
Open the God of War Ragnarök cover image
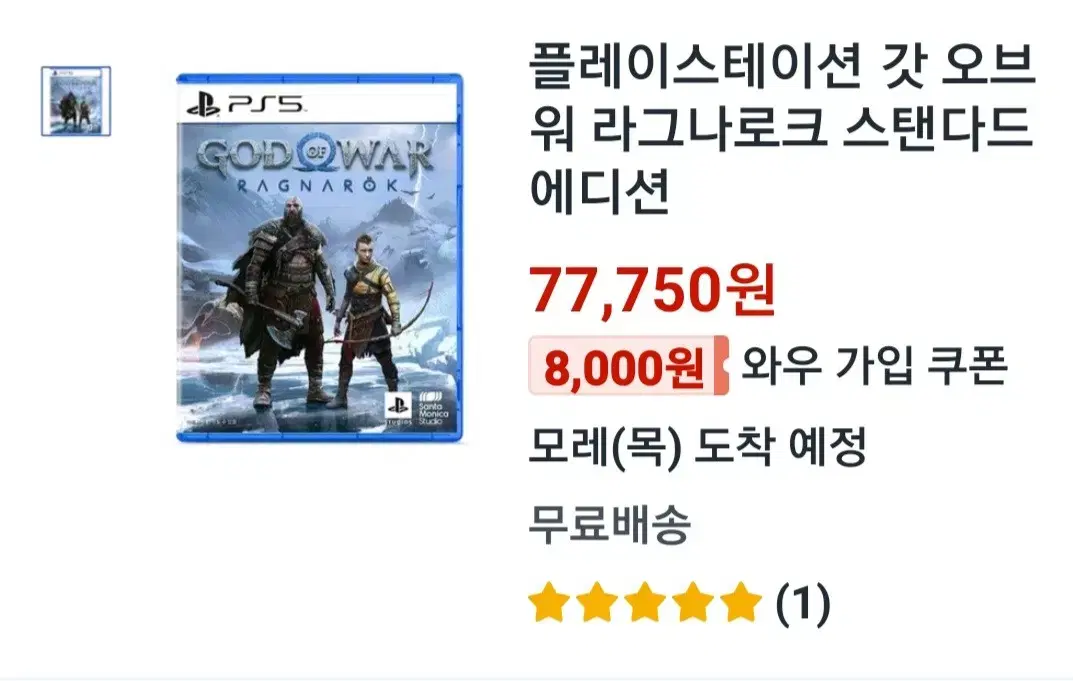coord(320,257)
